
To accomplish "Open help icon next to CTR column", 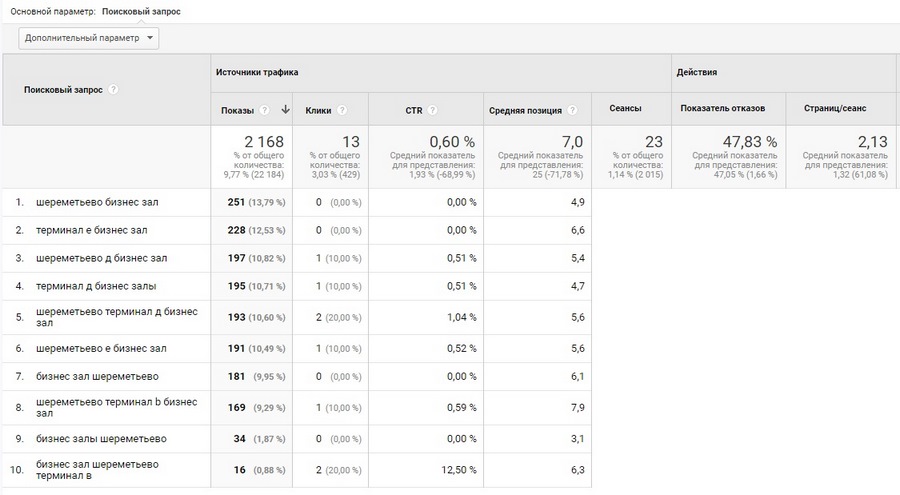I will coord(433,110).
